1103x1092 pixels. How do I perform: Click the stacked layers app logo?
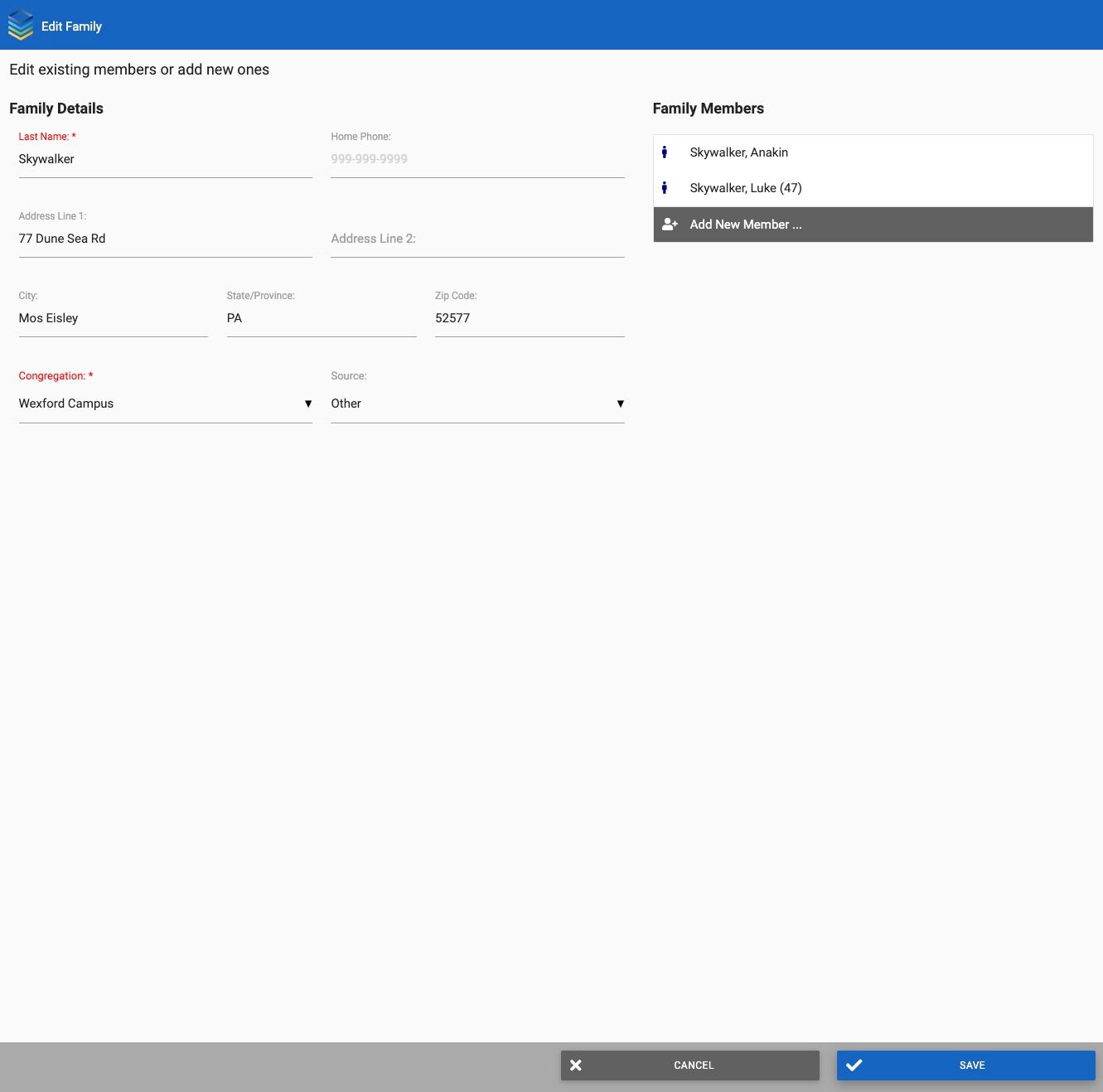(x=21, y=25)
